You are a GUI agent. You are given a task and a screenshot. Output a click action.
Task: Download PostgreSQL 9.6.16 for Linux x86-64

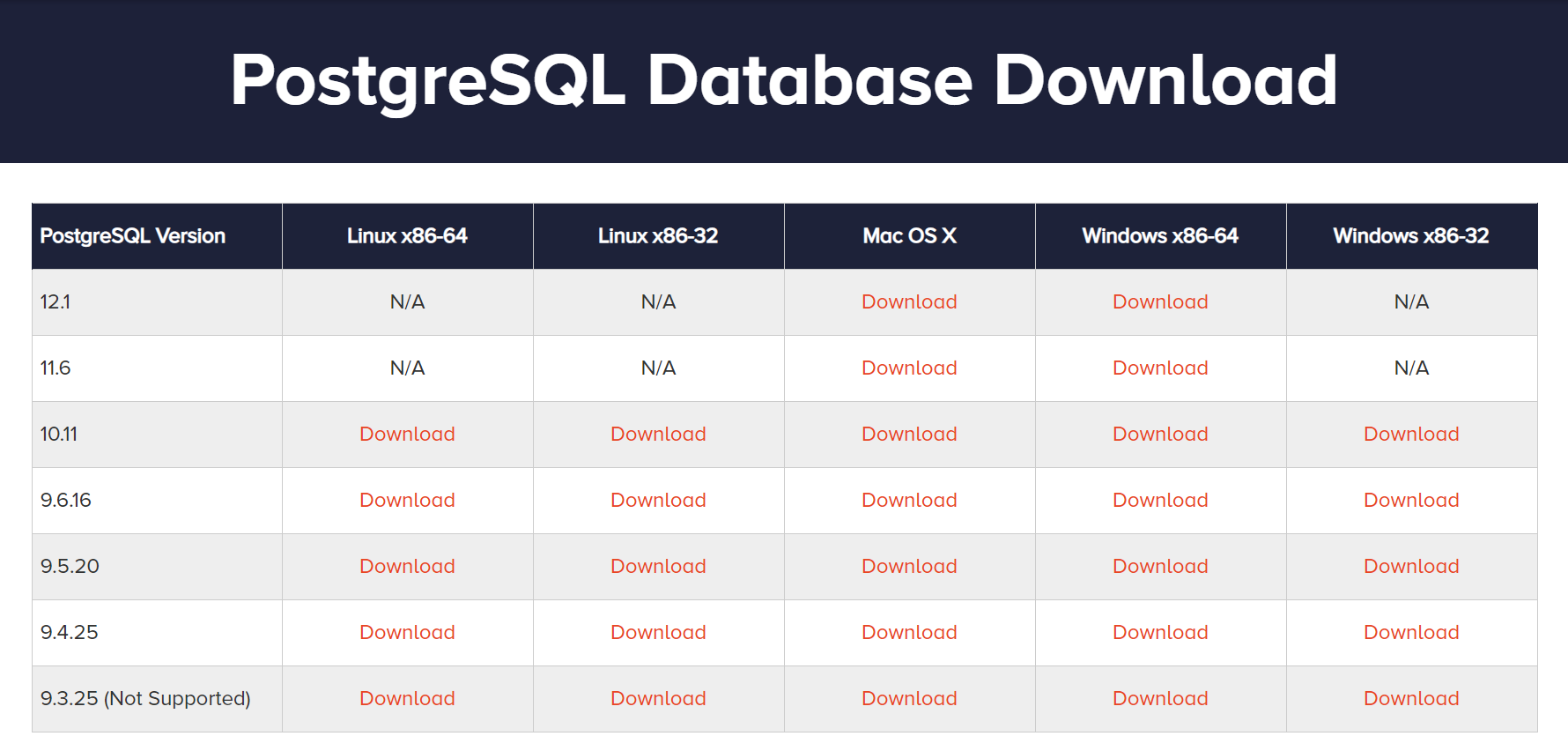click(407, 500)
